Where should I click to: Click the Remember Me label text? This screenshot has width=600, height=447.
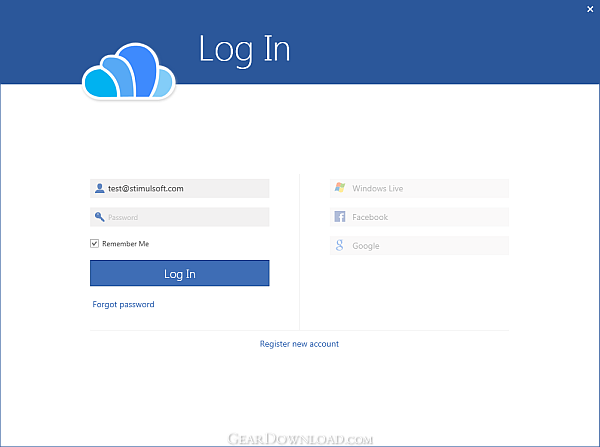coord(126,244)
